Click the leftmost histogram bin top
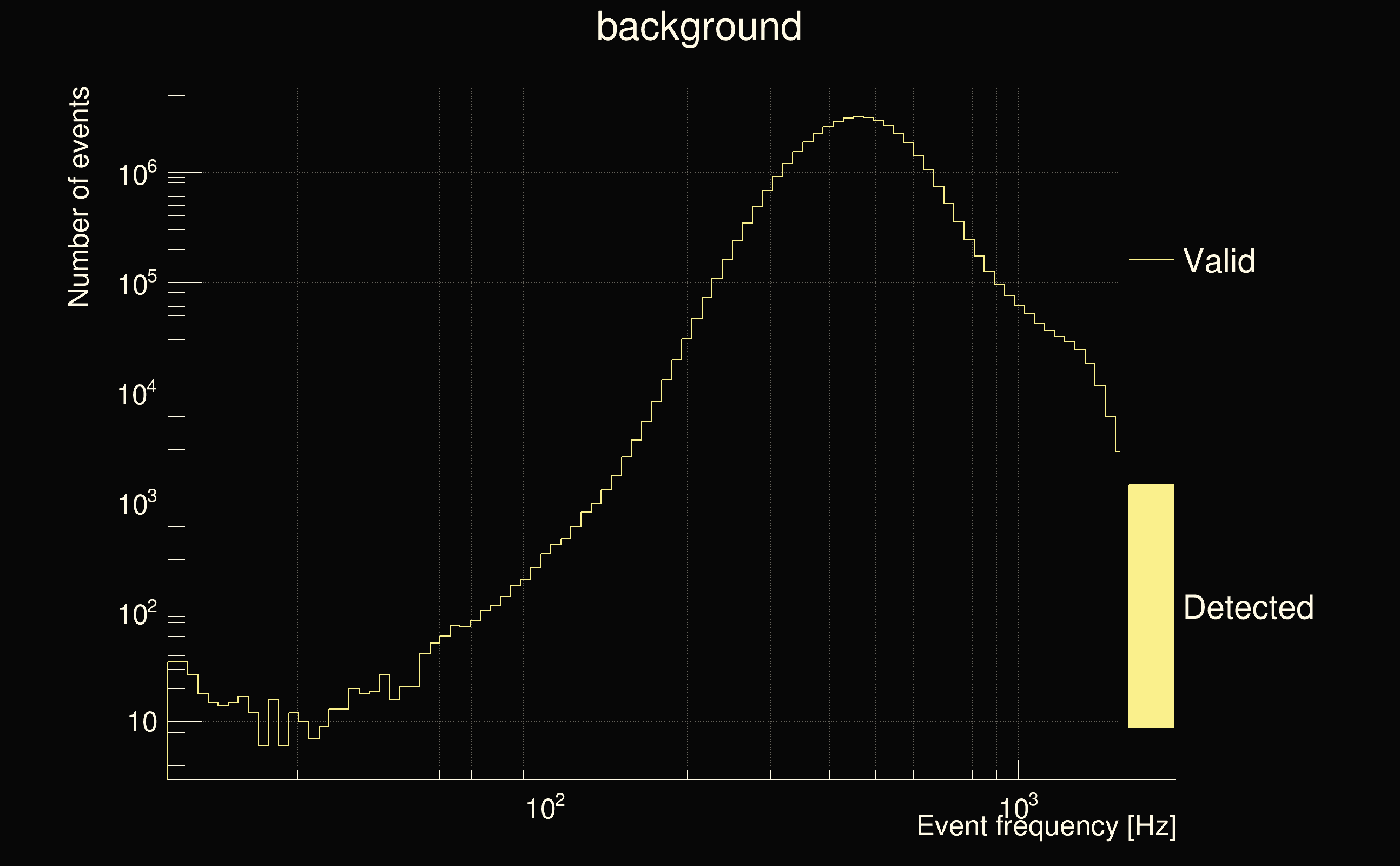Image resolution: width=1400 pixels, height=866 pixels. tap(177, 662)
